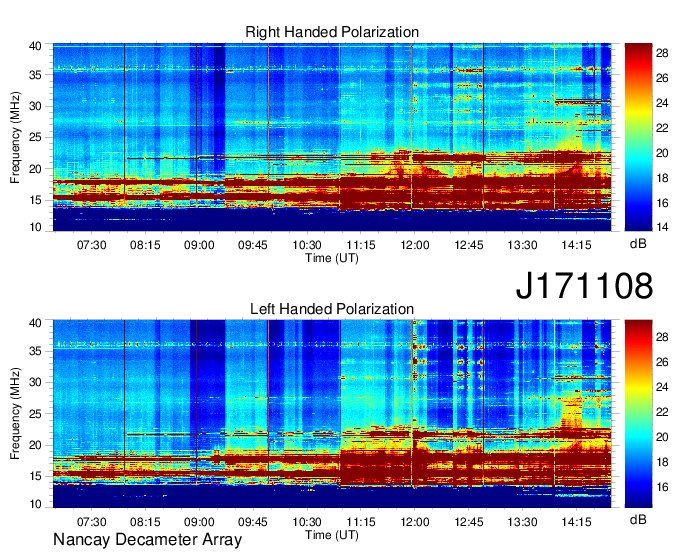The height and width of the screenshot is (552, 680).
Task: Click 20 MHz tick on Left Handed plot
Action: (36, 445)
